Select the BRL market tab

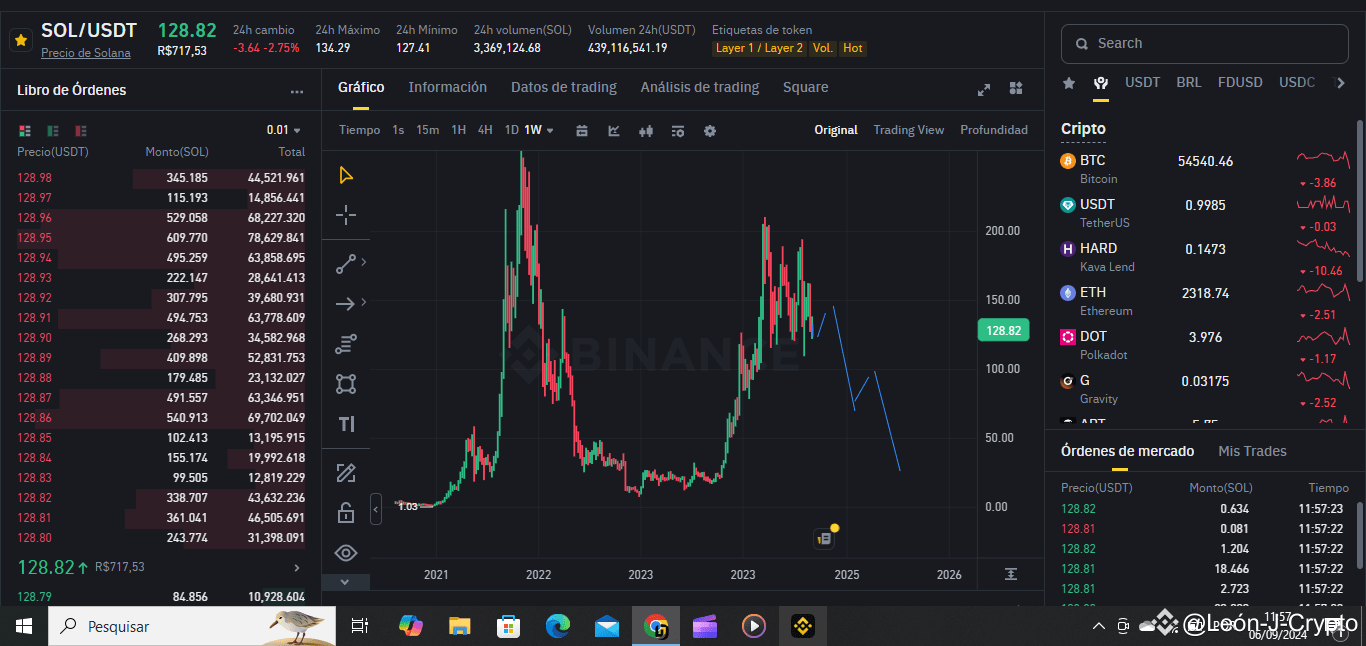(x=1189, y=82)
